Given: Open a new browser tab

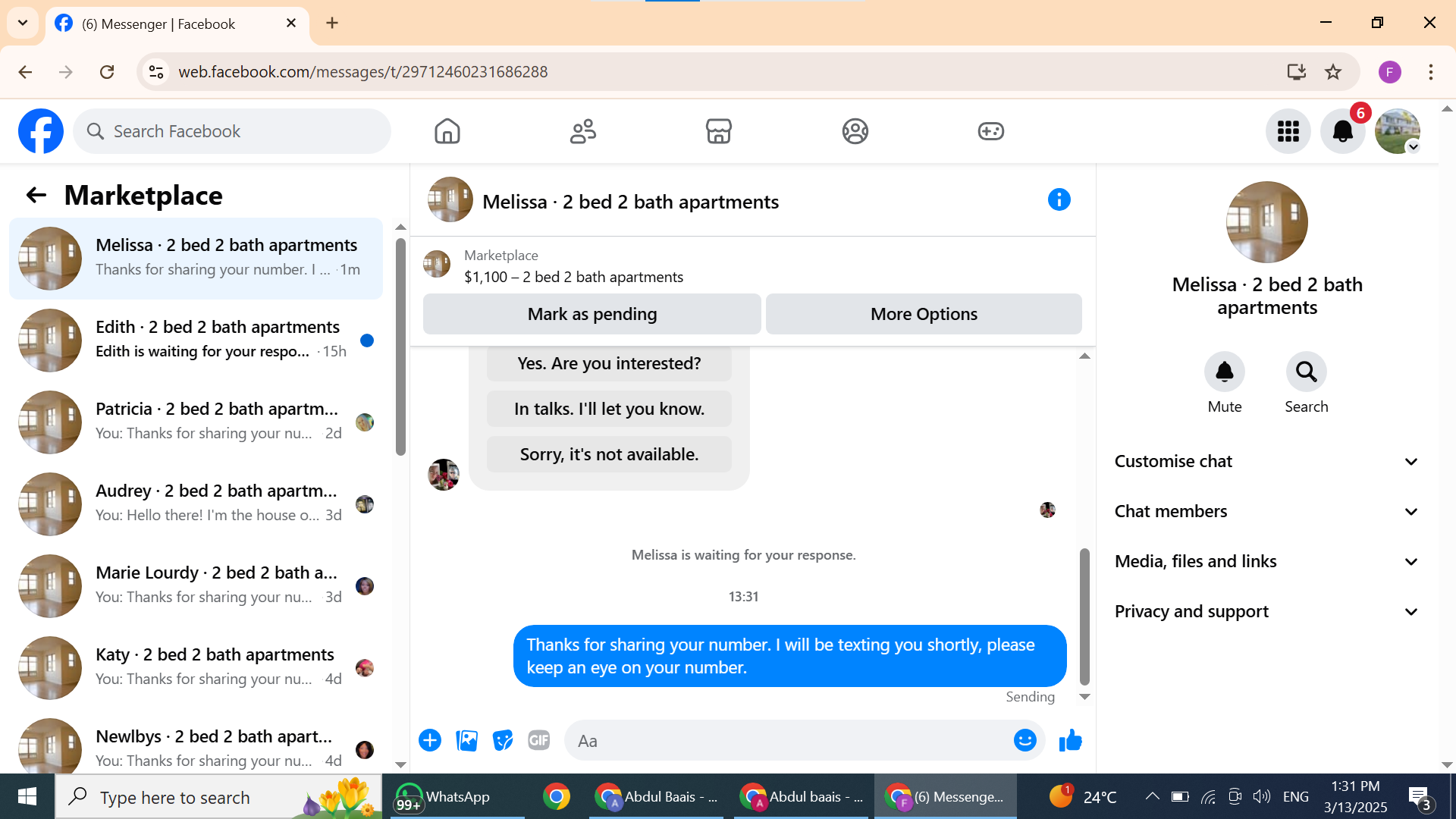Looking at the screenshot, I should pyautogui.click(x=332, y=23).
